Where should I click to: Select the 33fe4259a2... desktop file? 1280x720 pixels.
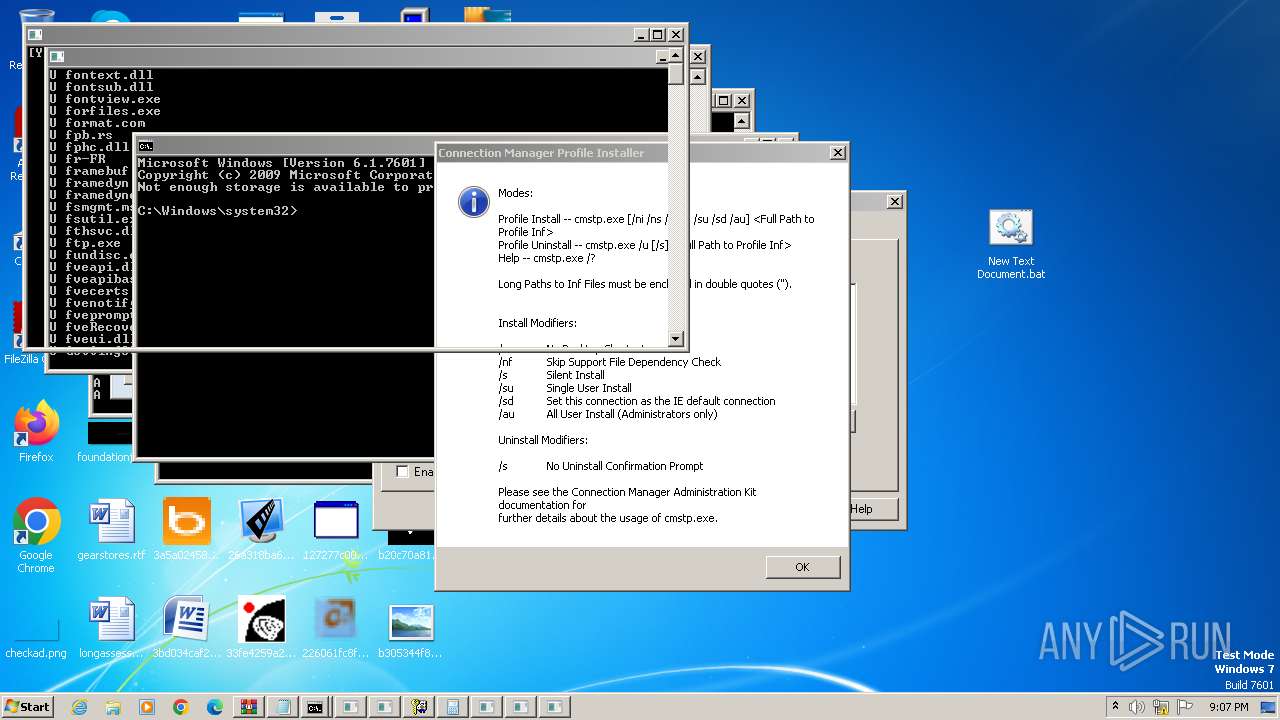coord(261,628)
